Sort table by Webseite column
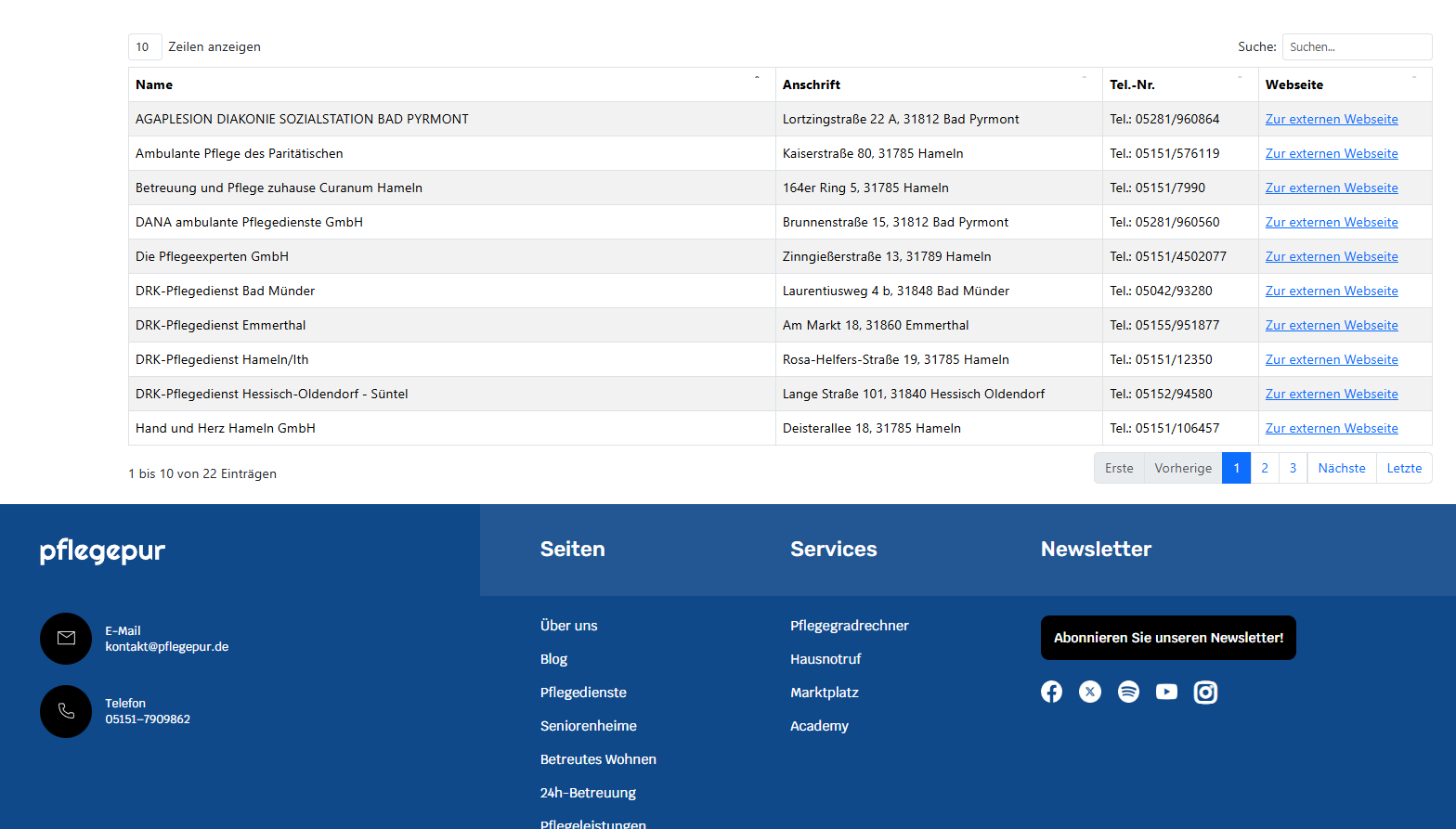 (x=1345, y=84)
